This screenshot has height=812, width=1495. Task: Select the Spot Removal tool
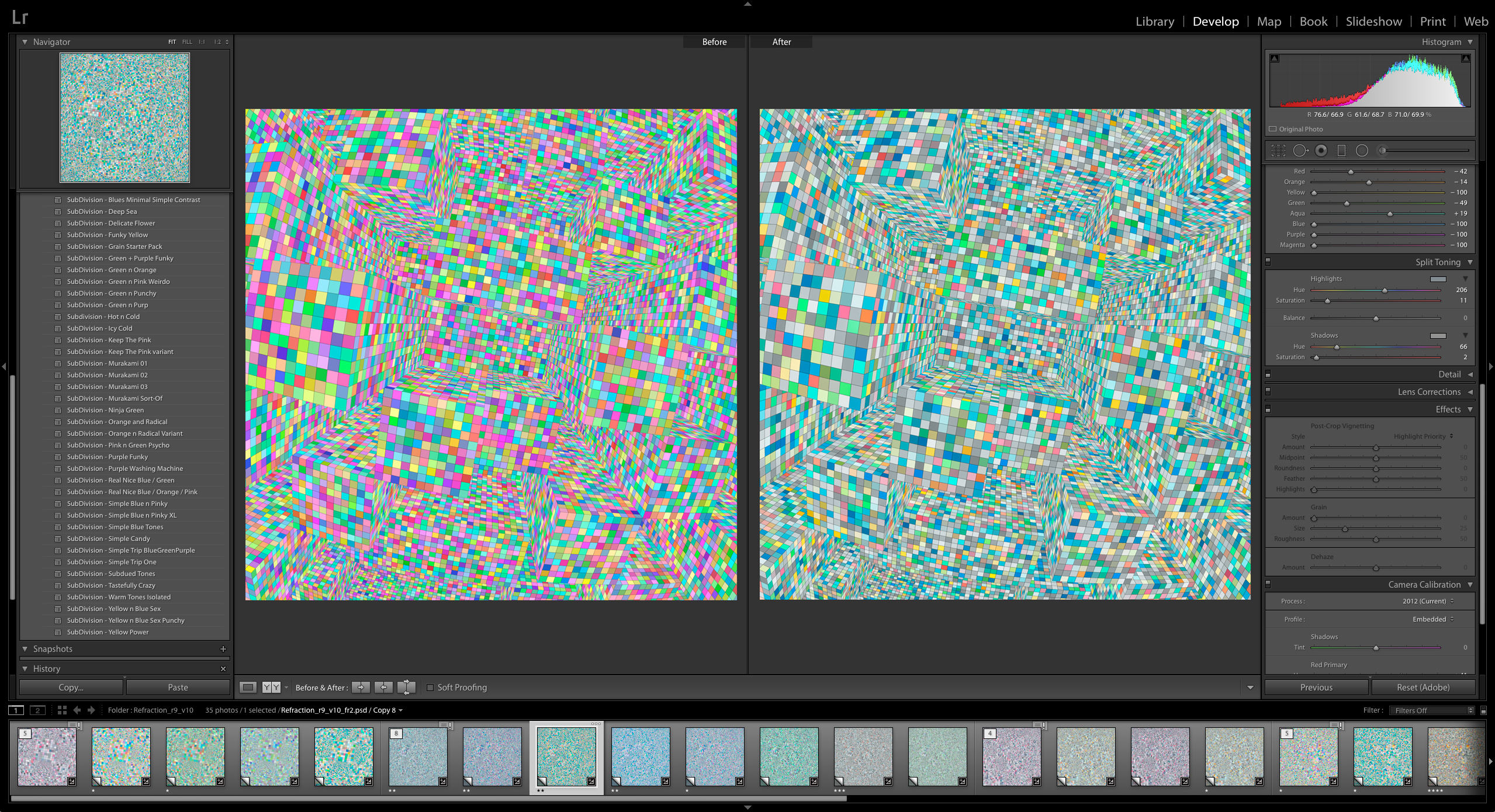[x=1300, y=151]
